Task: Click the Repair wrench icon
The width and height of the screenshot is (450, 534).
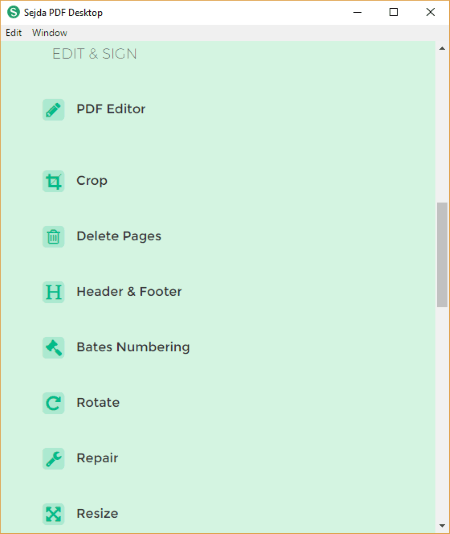Action: tap(53, 459)
